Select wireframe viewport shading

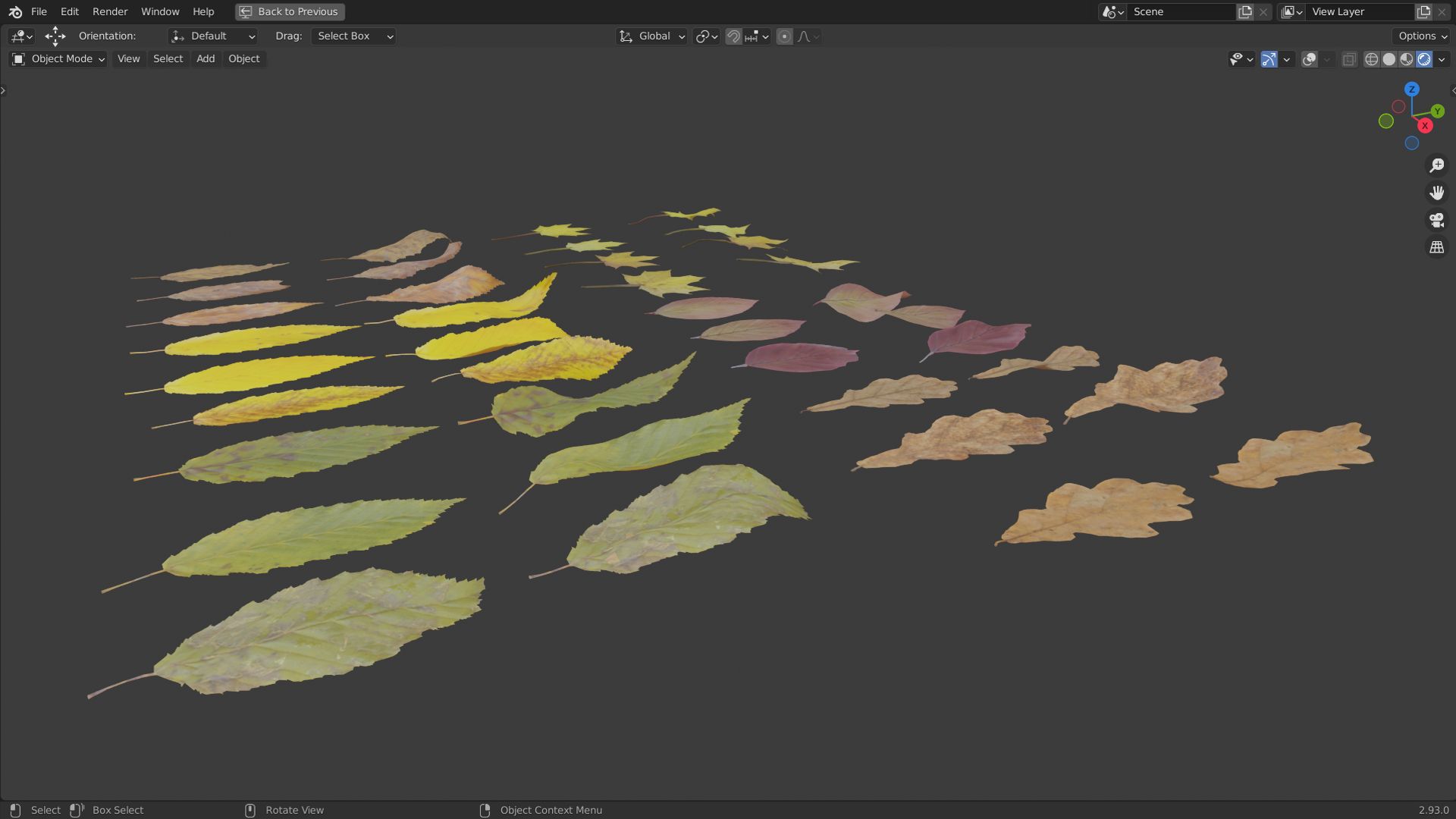(x=1371, y=59)
